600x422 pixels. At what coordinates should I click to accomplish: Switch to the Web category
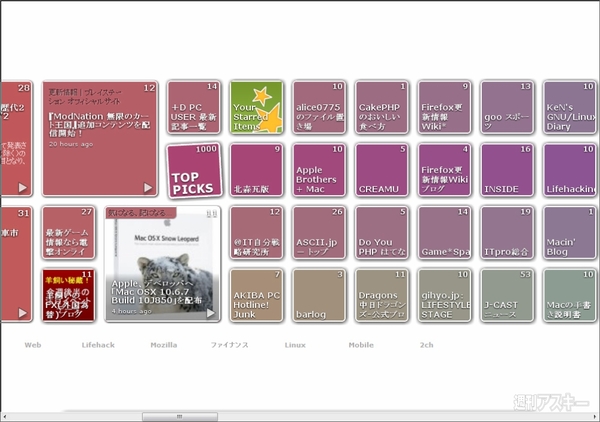(x=33, y=345)
